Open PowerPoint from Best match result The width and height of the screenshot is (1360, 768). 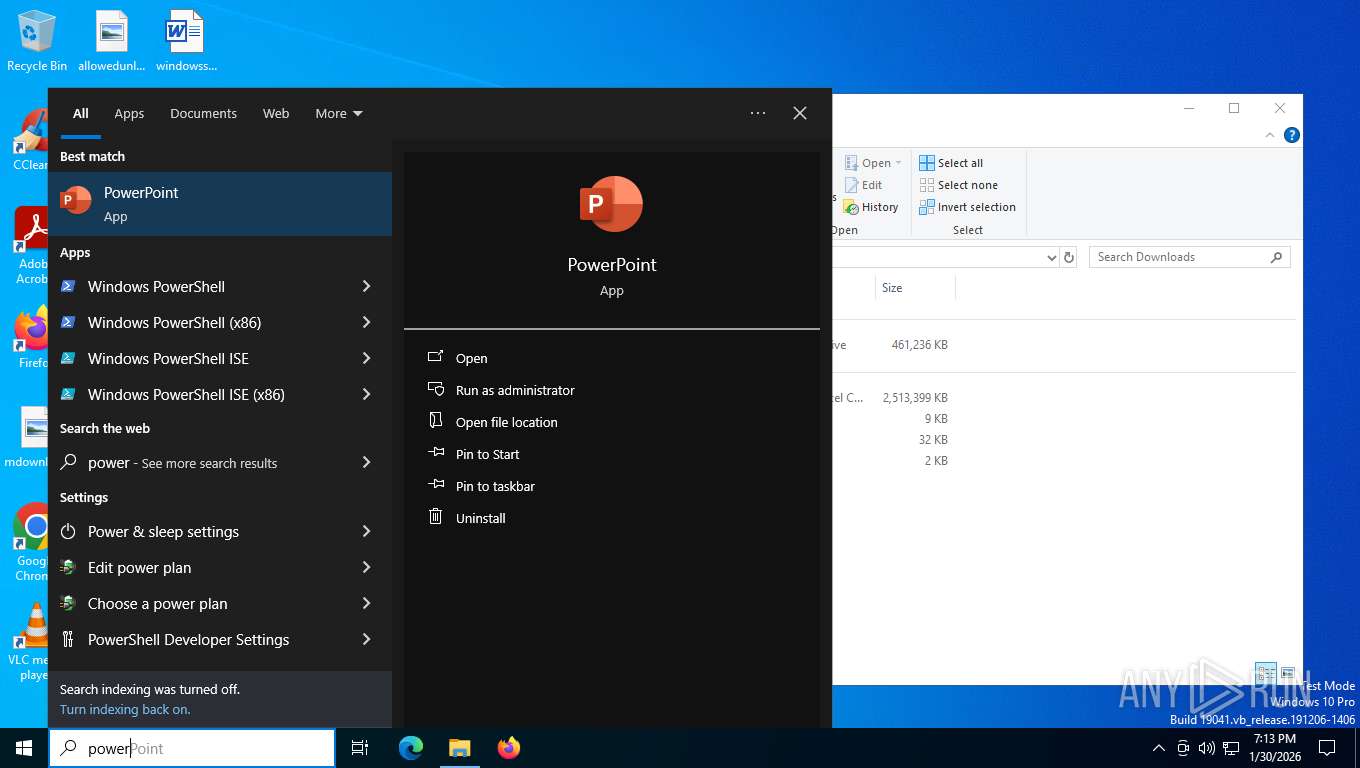(x=220, y=204)
